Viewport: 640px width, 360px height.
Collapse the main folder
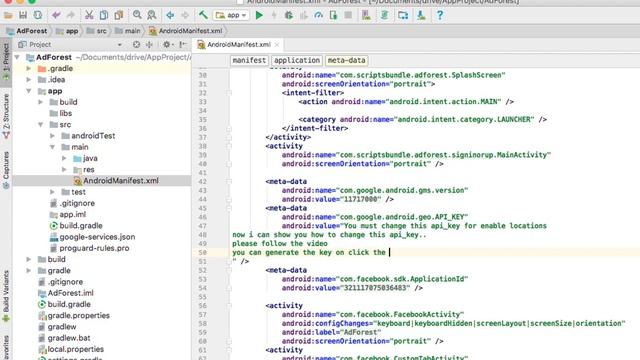[x=52, y=147]
